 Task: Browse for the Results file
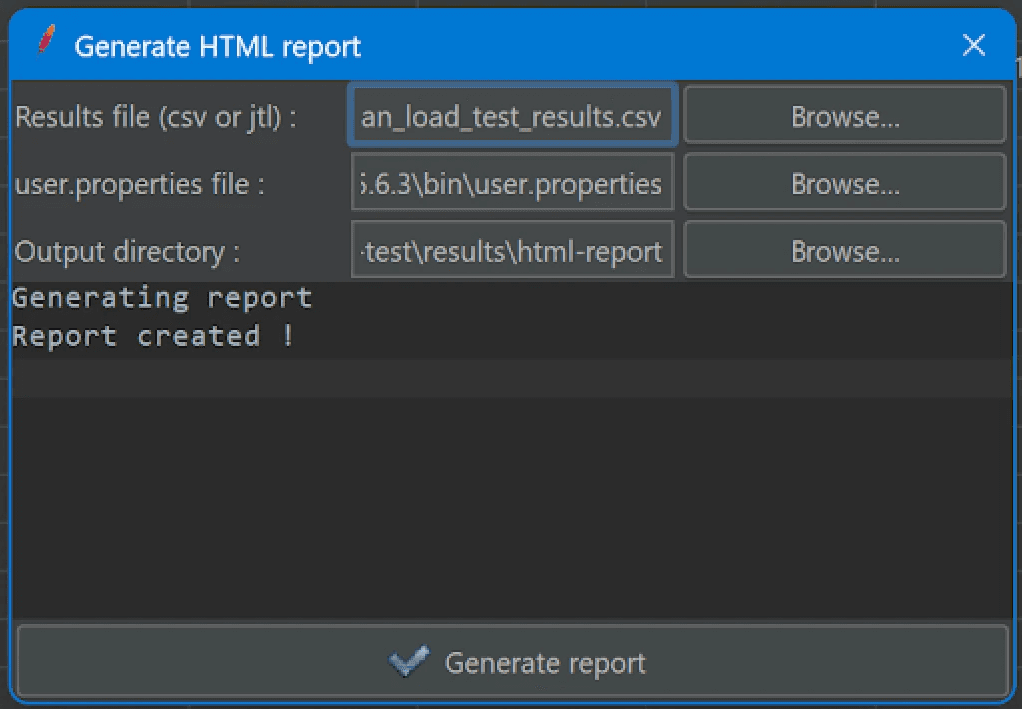point(845,115)
